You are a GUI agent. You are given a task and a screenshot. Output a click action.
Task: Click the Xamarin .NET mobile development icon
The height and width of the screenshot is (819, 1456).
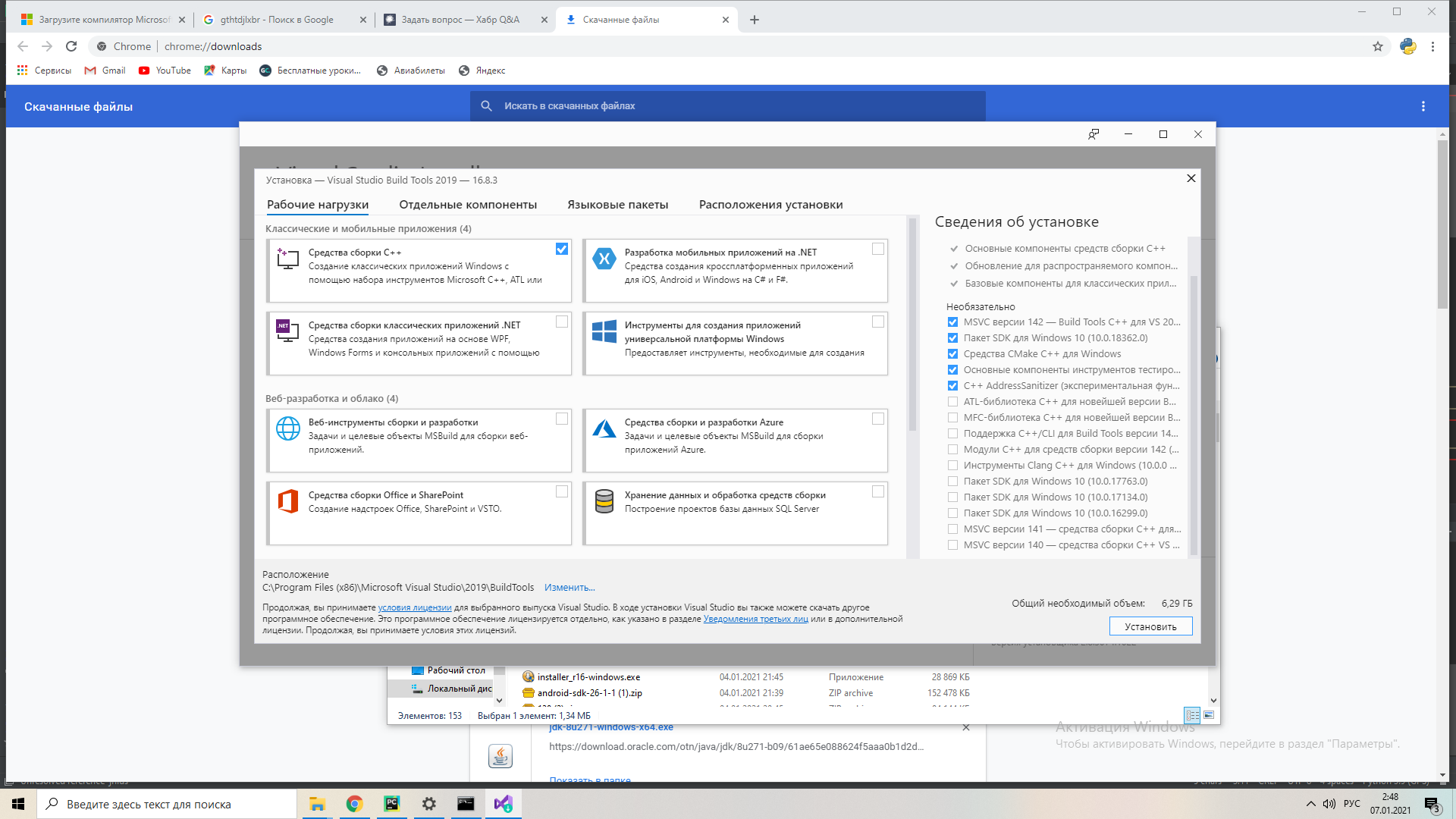[604, 259]
